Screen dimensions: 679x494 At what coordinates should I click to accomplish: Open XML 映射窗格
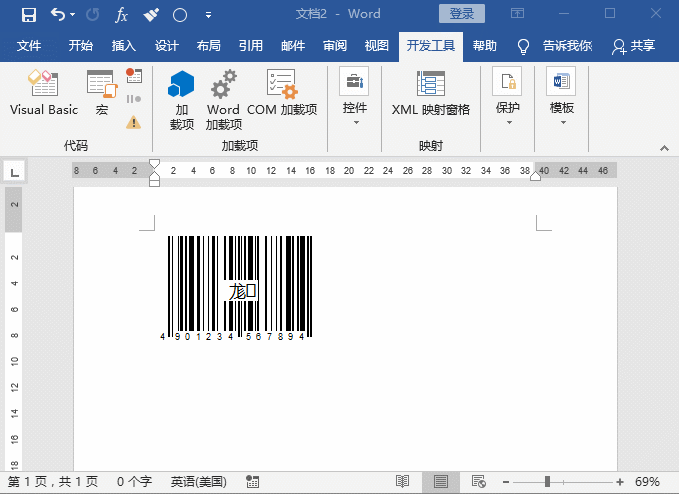click(430, 93)
